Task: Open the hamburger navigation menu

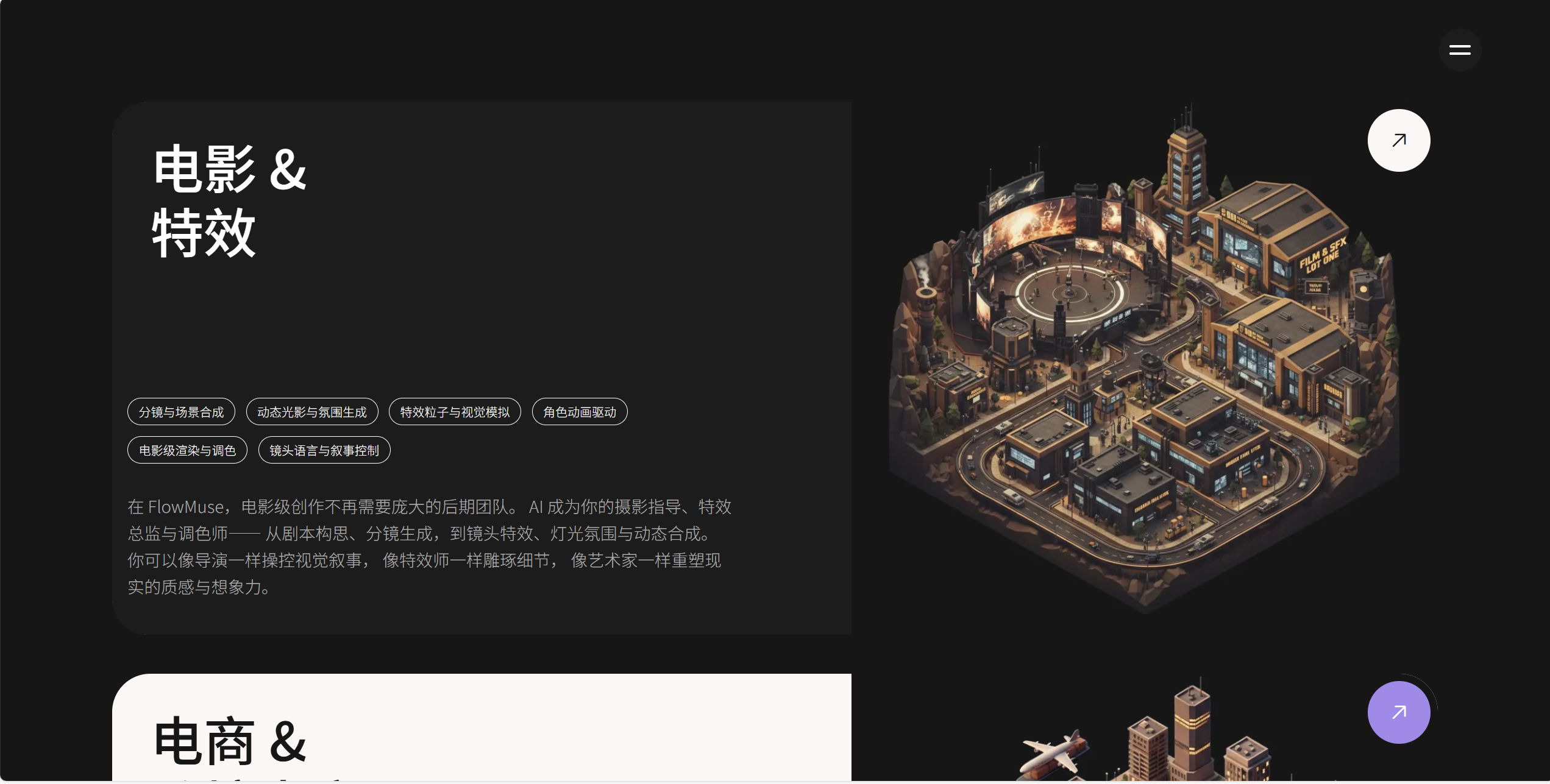Action: [x=1460, y=50]
